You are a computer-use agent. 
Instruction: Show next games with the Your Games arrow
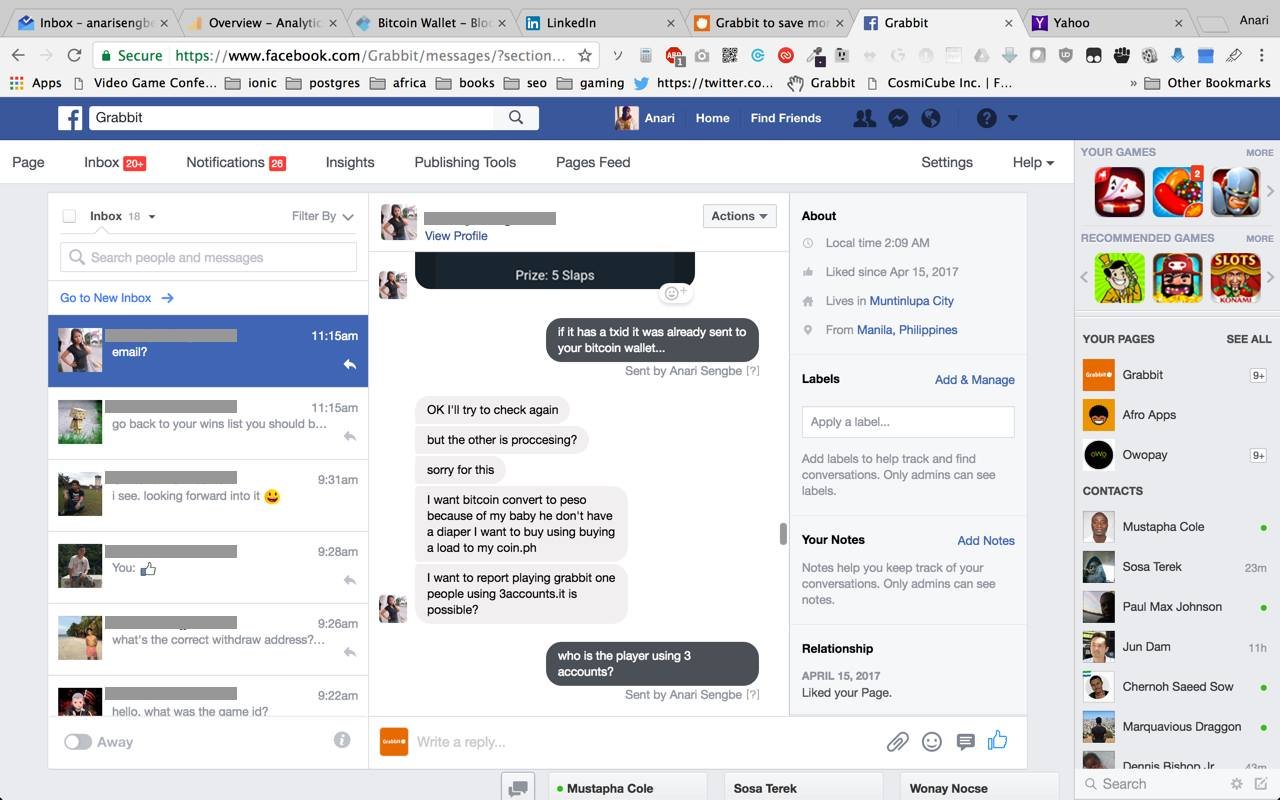tap(1270, 192)
